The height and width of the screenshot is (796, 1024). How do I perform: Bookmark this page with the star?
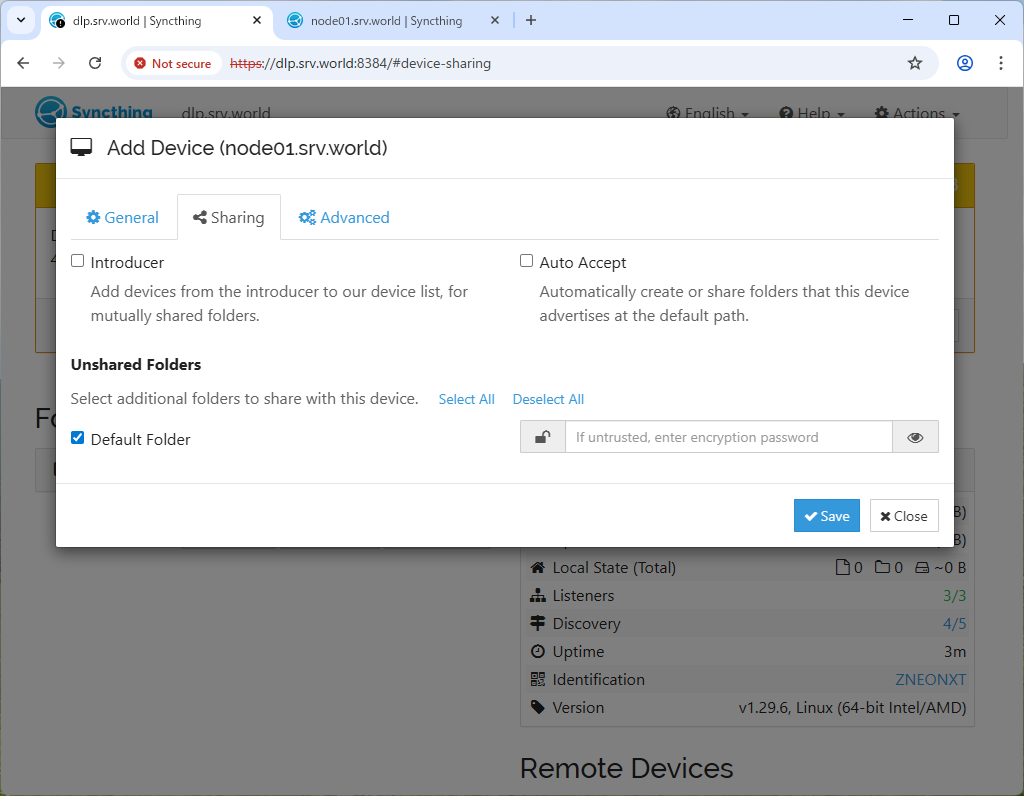[914, 63]
